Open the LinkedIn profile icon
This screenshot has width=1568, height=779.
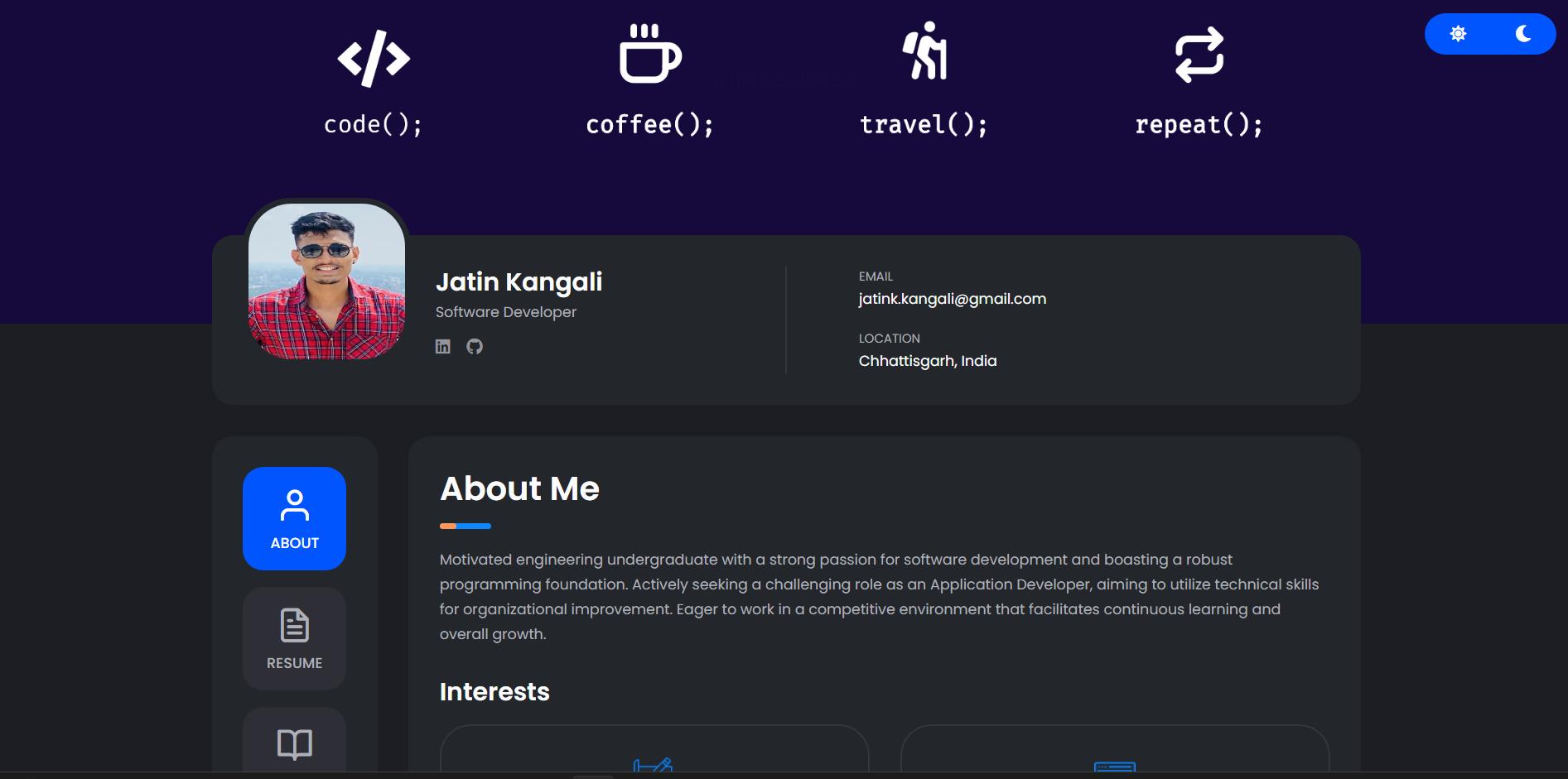pos(443,347)
